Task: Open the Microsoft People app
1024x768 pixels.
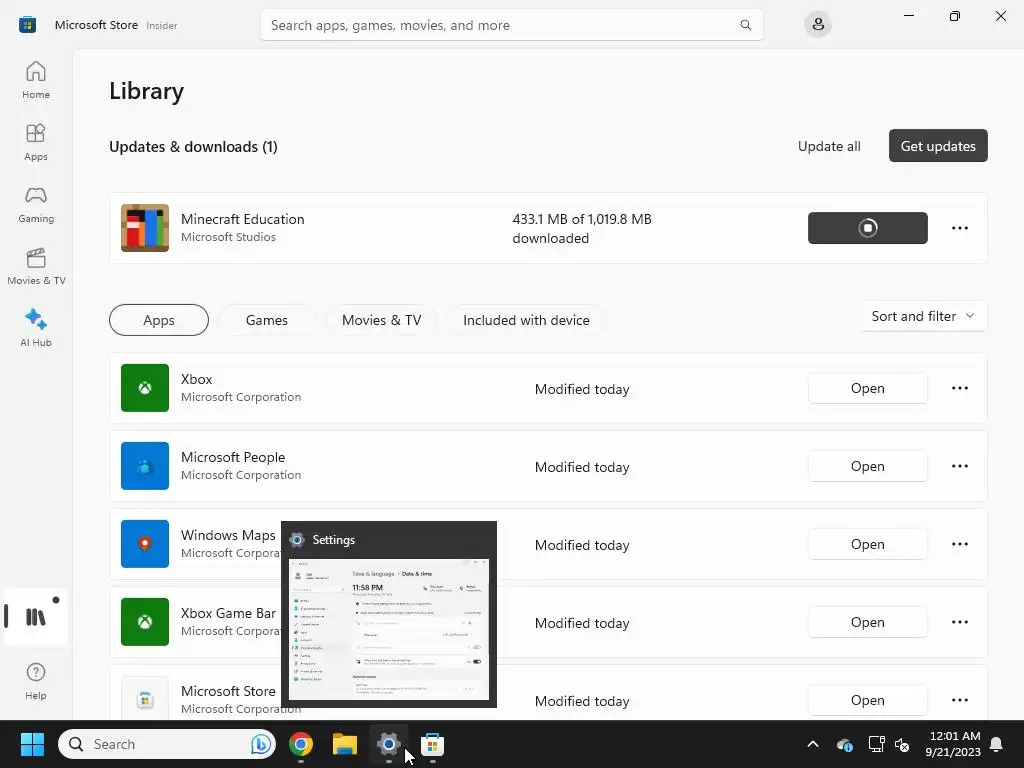Action: (x=867, y=466)
